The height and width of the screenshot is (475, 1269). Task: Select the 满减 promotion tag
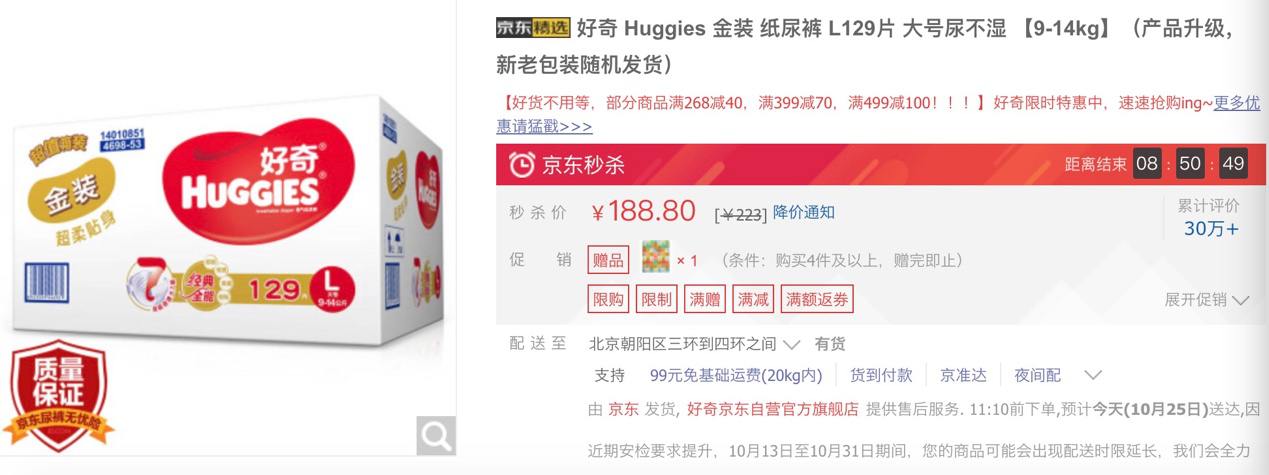click(753, 299)
